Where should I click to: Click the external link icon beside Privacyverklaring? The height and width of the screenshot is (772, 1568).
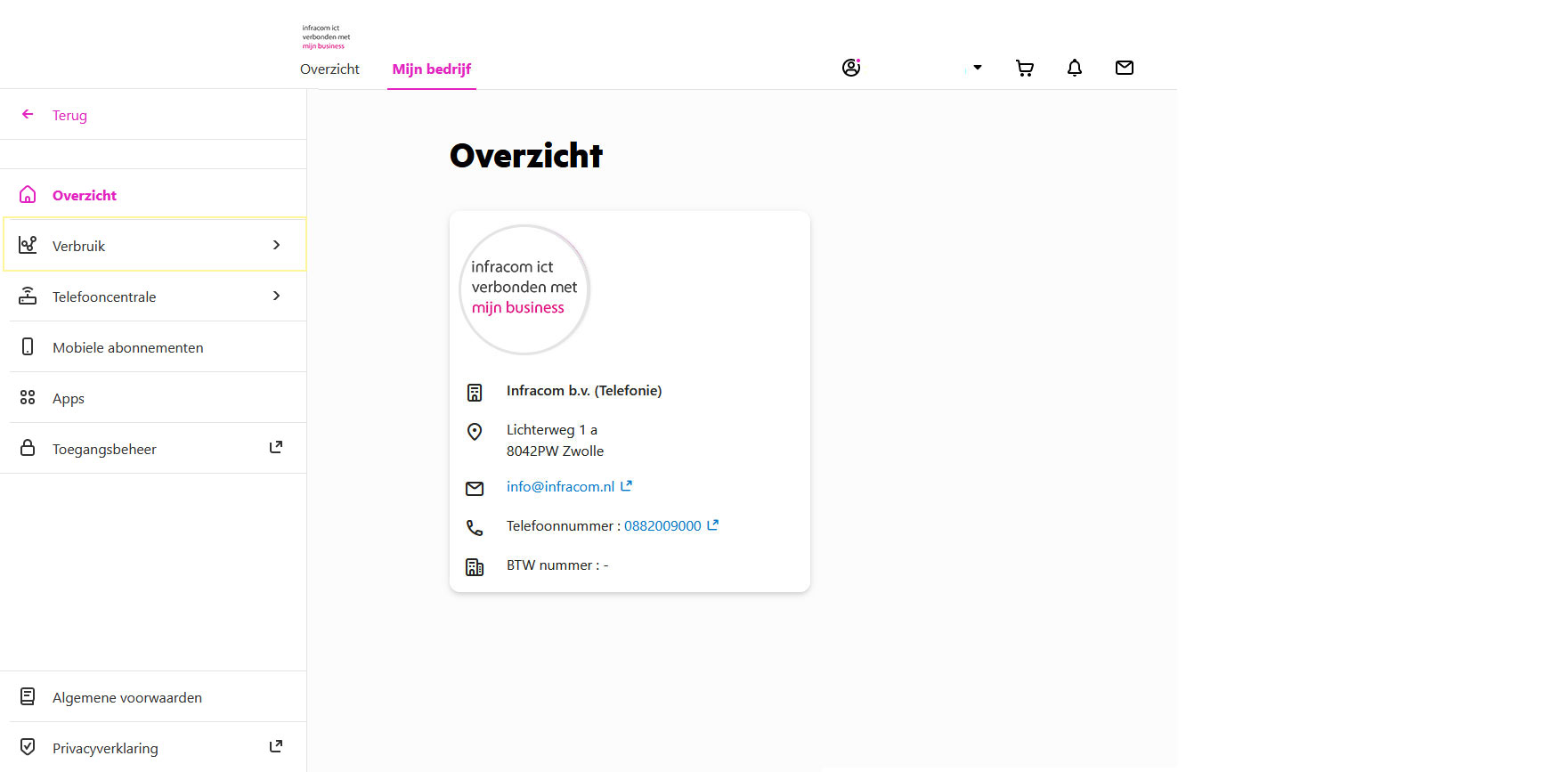click(x=276, y=746)
